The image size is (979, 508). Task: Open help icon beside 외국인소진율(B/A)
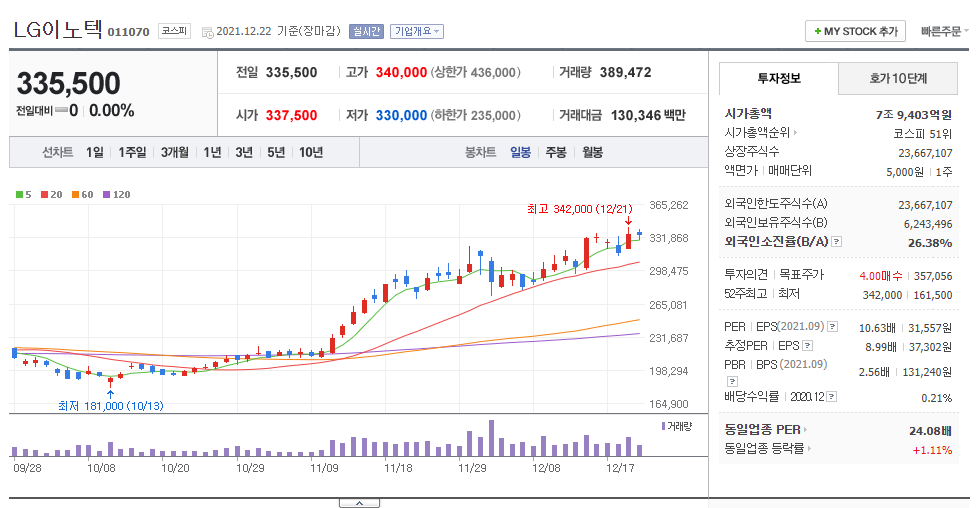tap(837, 242)
